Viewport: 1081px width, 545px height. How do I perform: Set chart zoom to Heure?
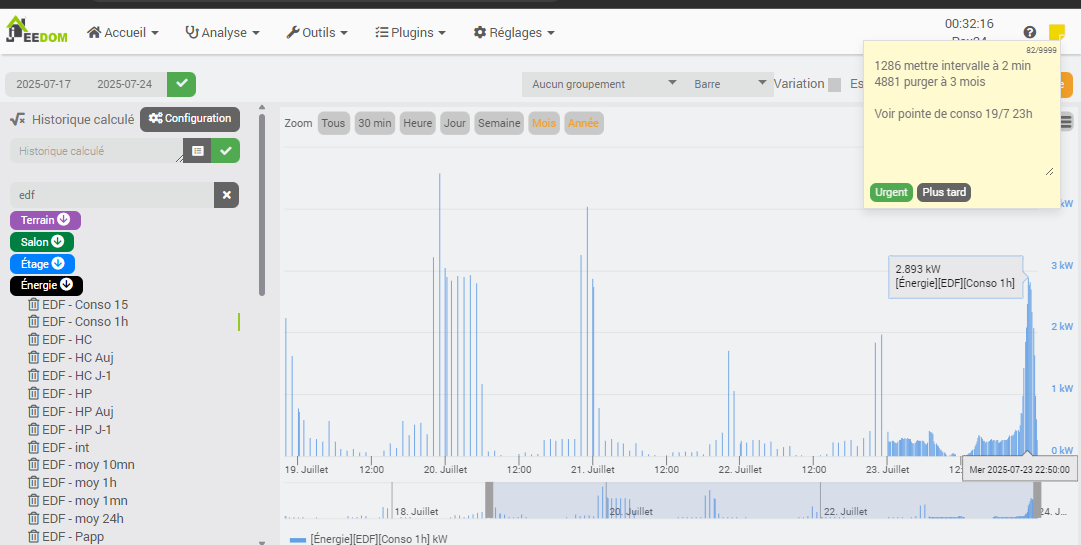[417, 123]
